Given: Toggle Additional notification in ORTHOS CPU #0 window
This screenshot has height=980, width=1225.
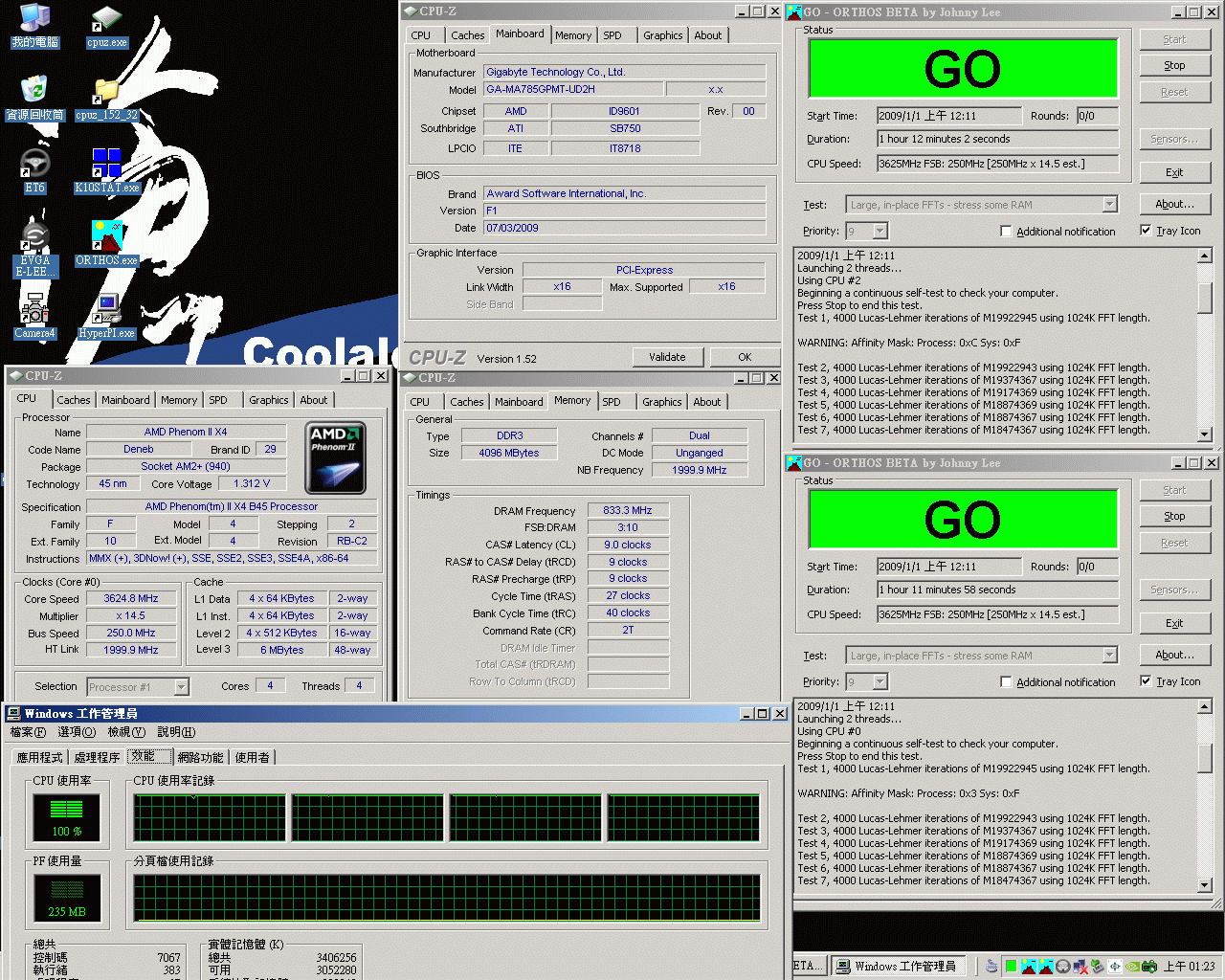Looking at the screenshot, I should 1006,681.
